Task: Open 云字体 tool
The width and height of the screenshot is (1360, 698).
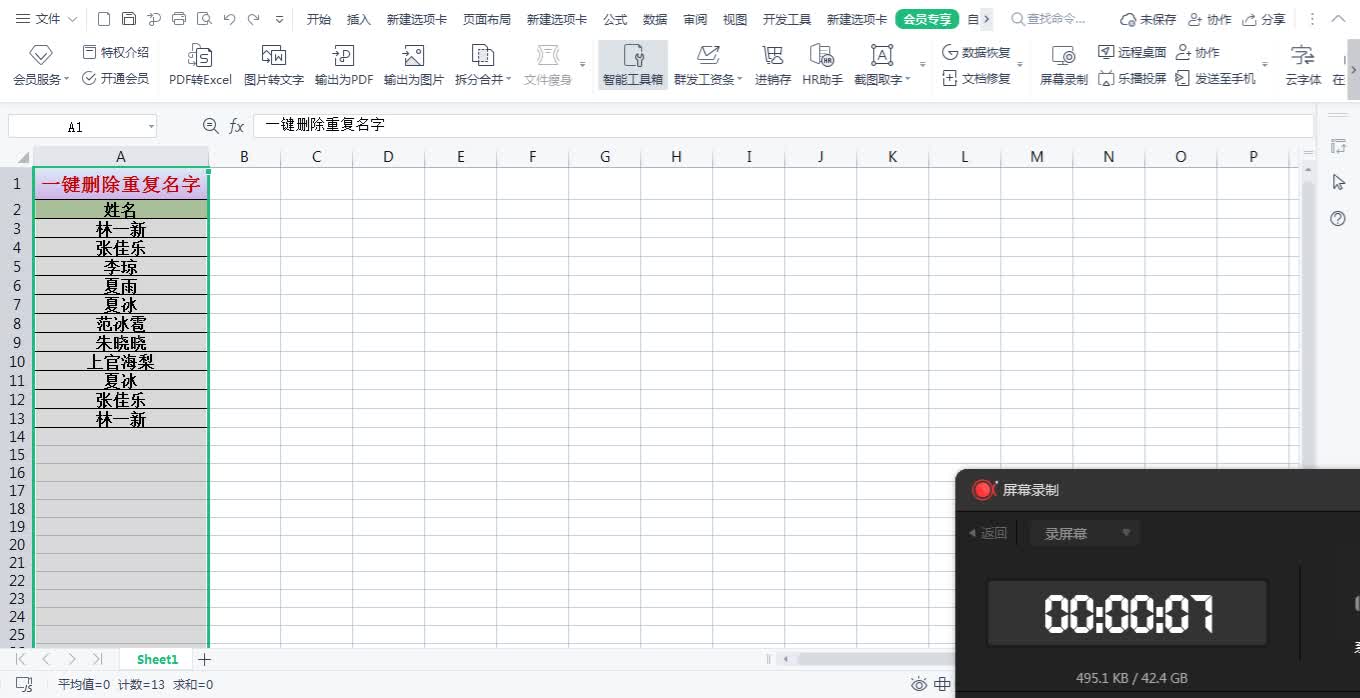Action: pos(1303,65)
